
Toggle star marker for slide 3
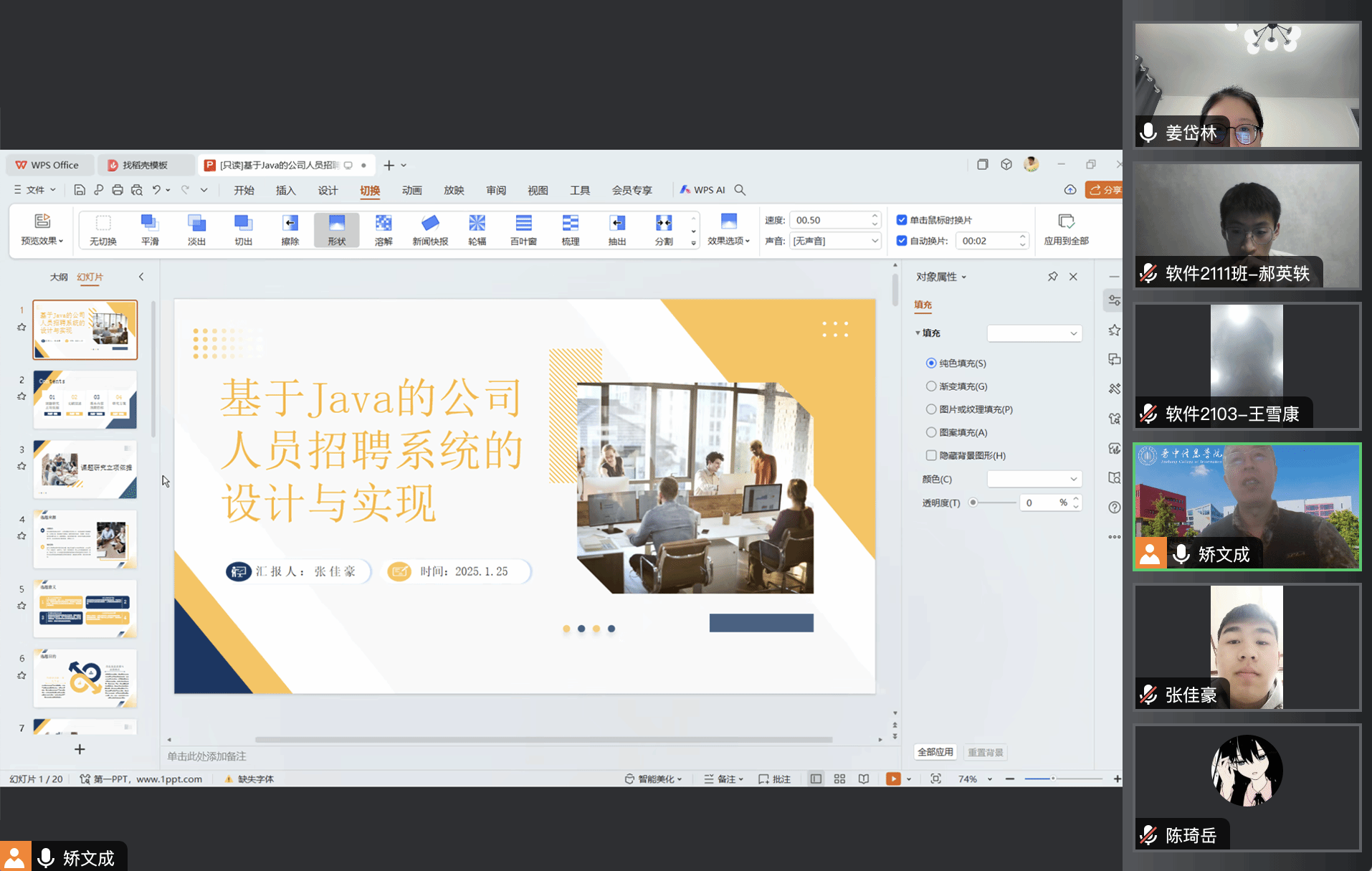pyautogui.click(x=22, y=466)
